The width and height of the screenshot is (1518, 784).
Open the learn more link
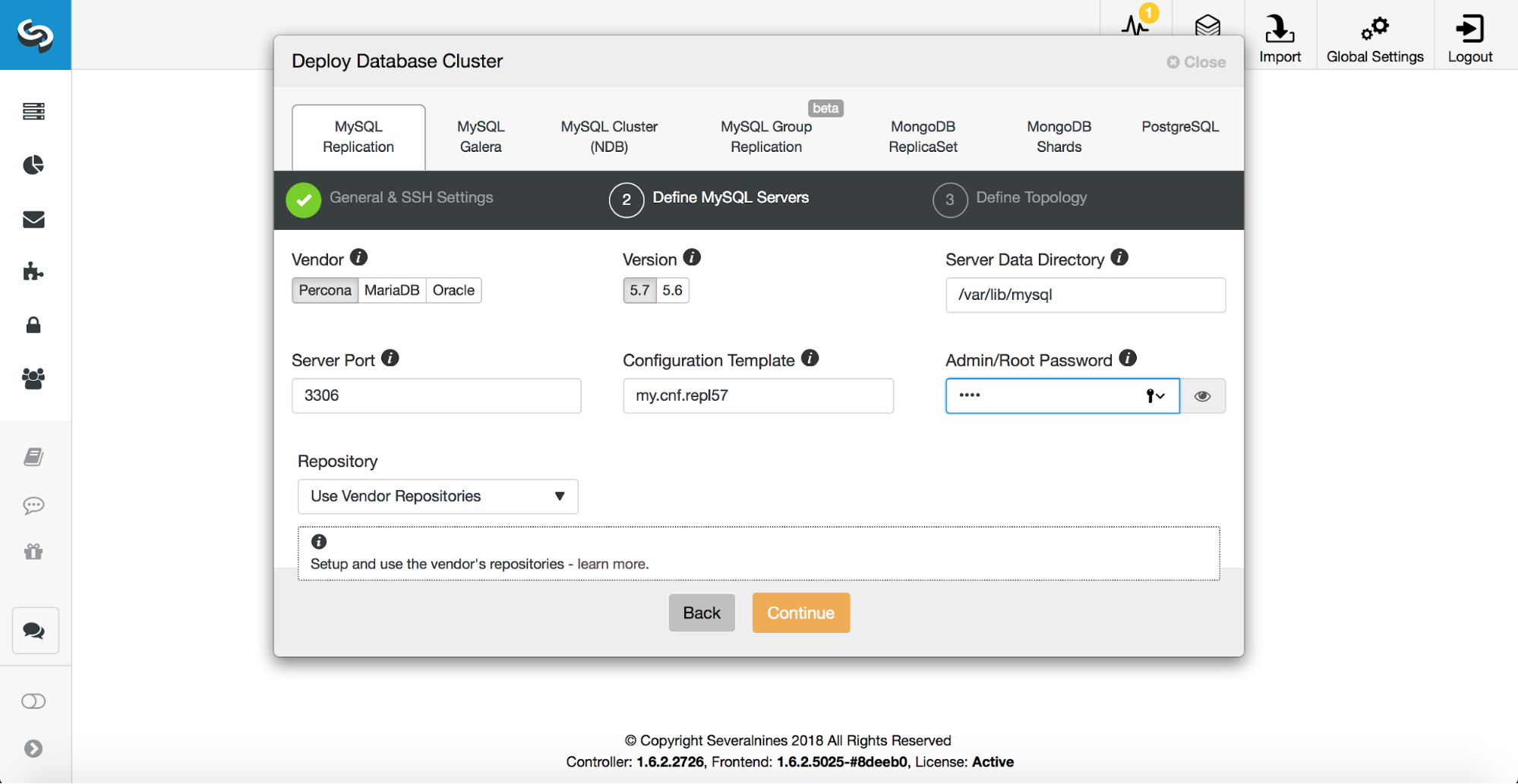613,564
